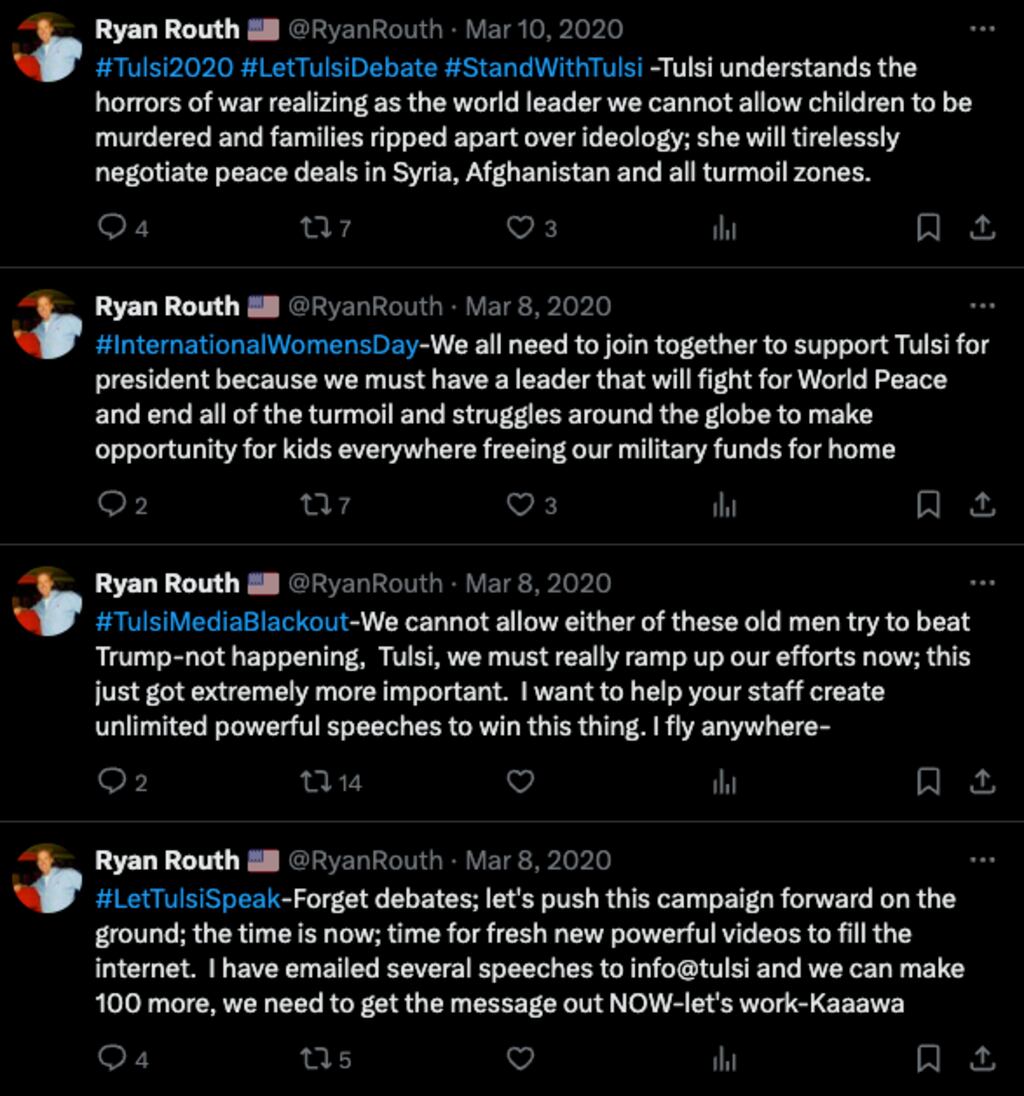The width and height of the screenshot is (1024, 1096).
Task: Open the #LetTulsiDebate hashtag link
Action: click(x=339, y=68)
